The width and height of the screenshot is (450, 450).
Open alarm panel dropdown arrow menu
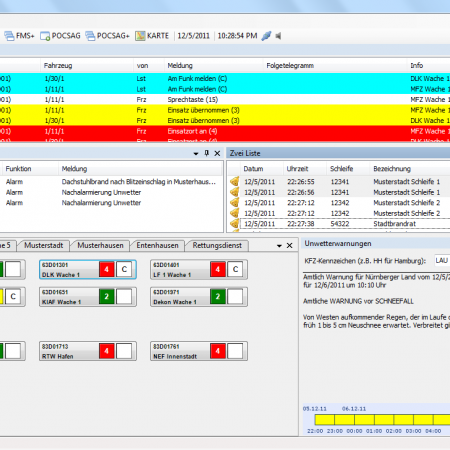point(196,153)
